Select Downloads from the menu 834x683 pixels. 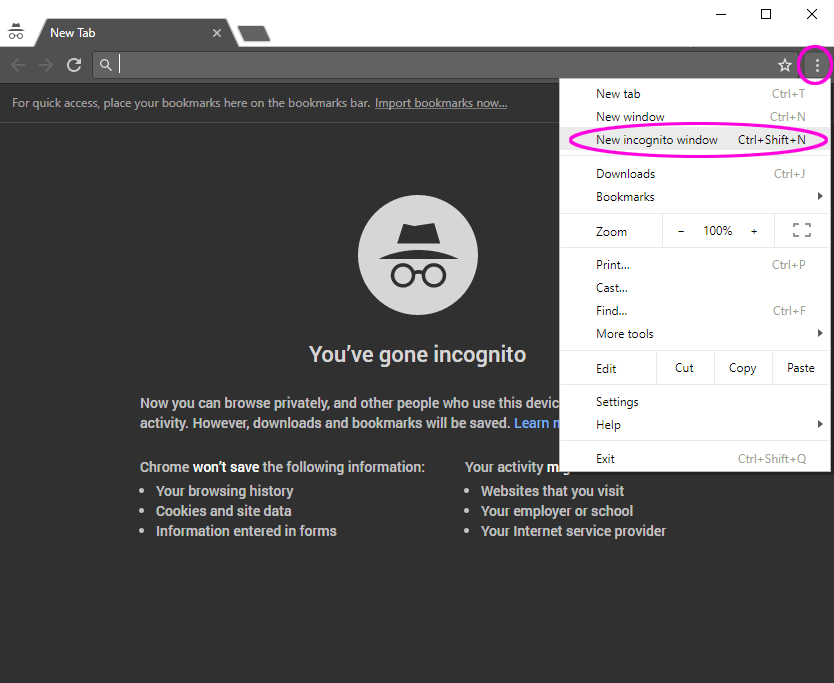coord(625,173)
